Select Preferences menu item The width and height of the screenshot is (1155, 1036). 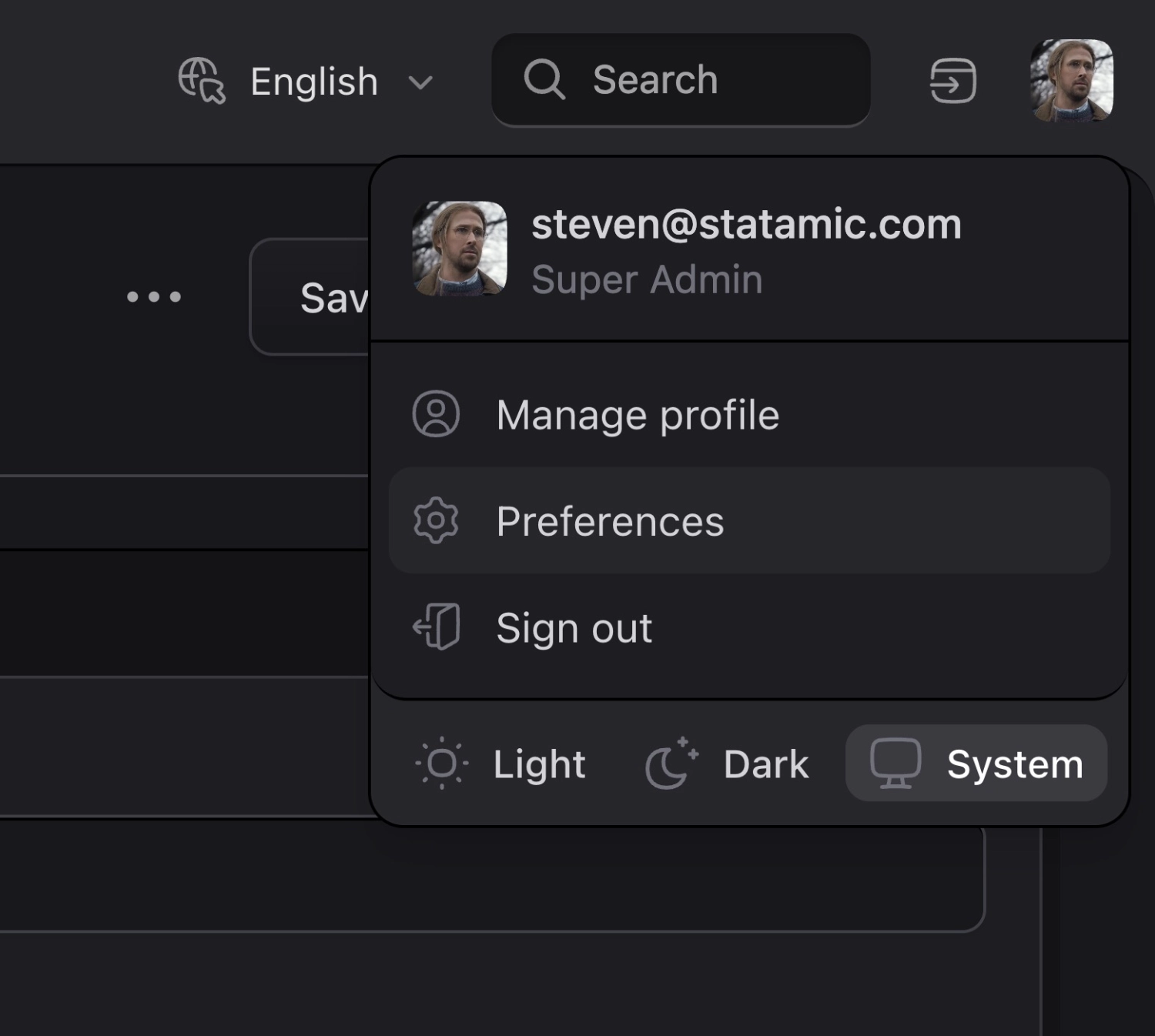[610, 522]
